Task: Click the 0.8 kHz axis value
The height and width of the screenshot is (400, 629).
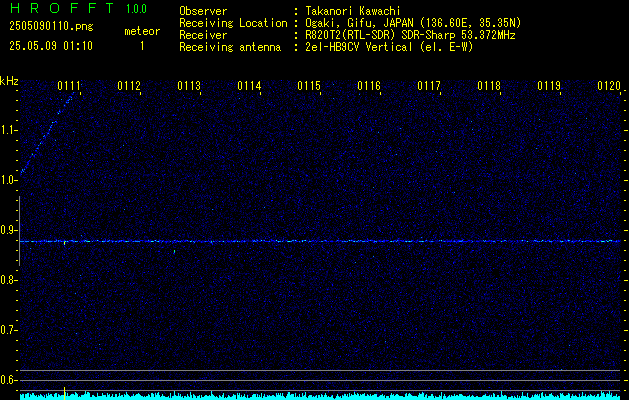Action: [x=8, y=280]
